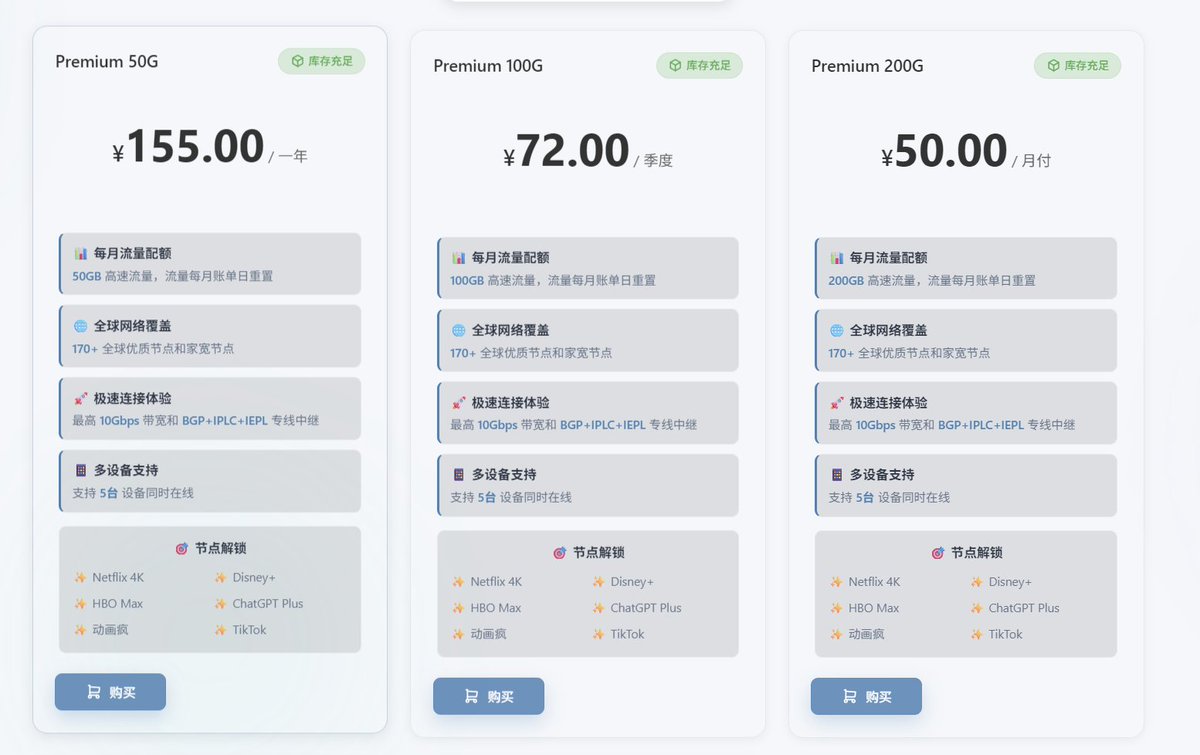This screenshot has height=755, width=1200.
Task: Click the device icon beside 多设备支持 in Premium 50G
Action: tap(81, 470)
